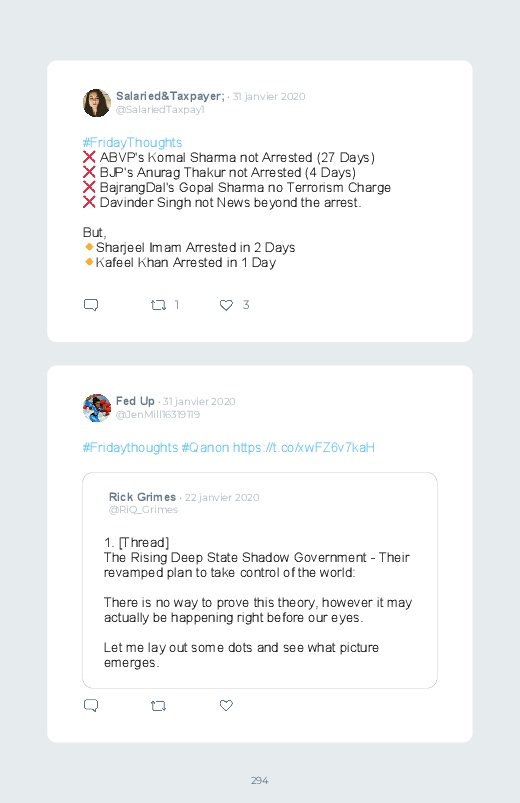Click the @RiQ_Grimes handle
This screenshot has width=520, height=803.
click(x=143, y=510)
